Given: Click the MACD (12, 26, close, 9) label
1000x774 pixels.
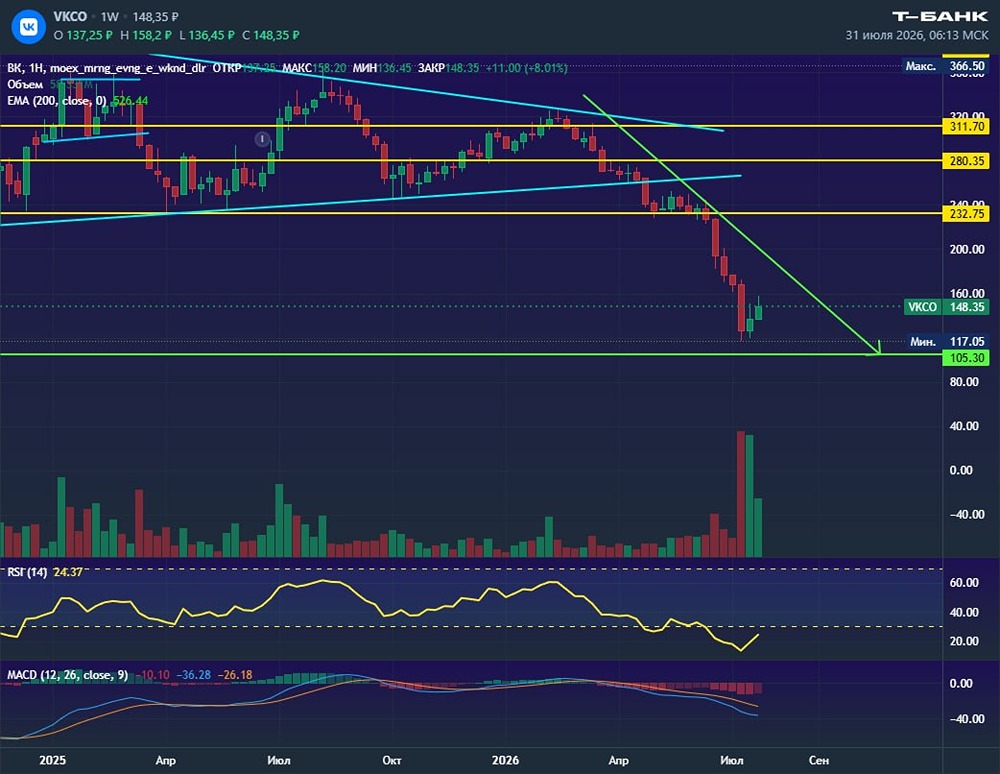Looking at the screenshot, I should [68, 675].
